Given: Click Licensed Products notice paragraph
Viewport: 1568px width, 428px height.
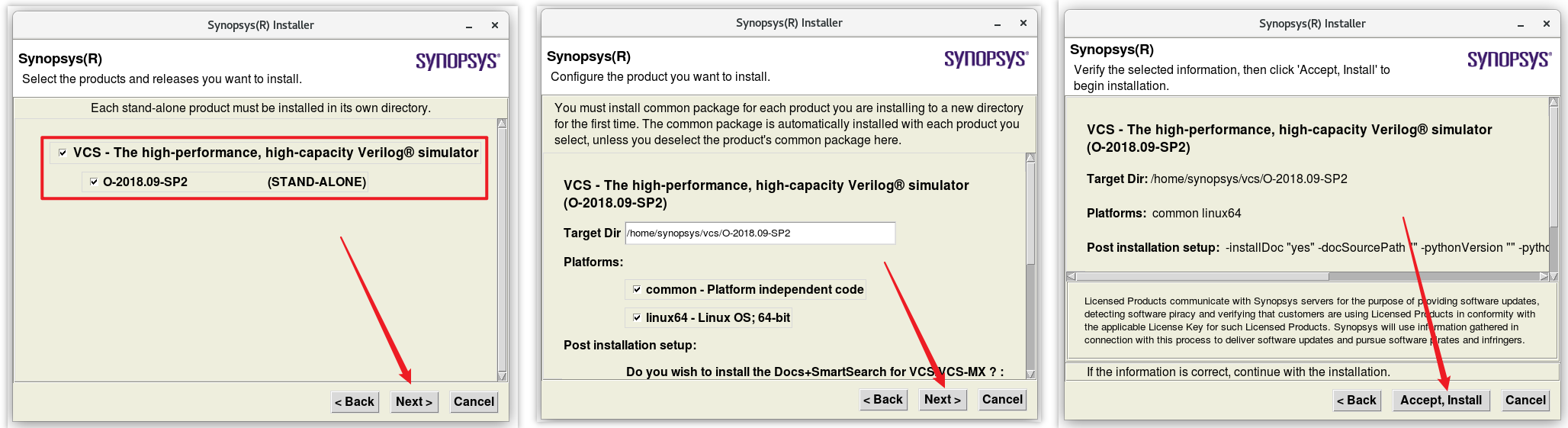Looking at the screenshot, I should coord(1312,320).
